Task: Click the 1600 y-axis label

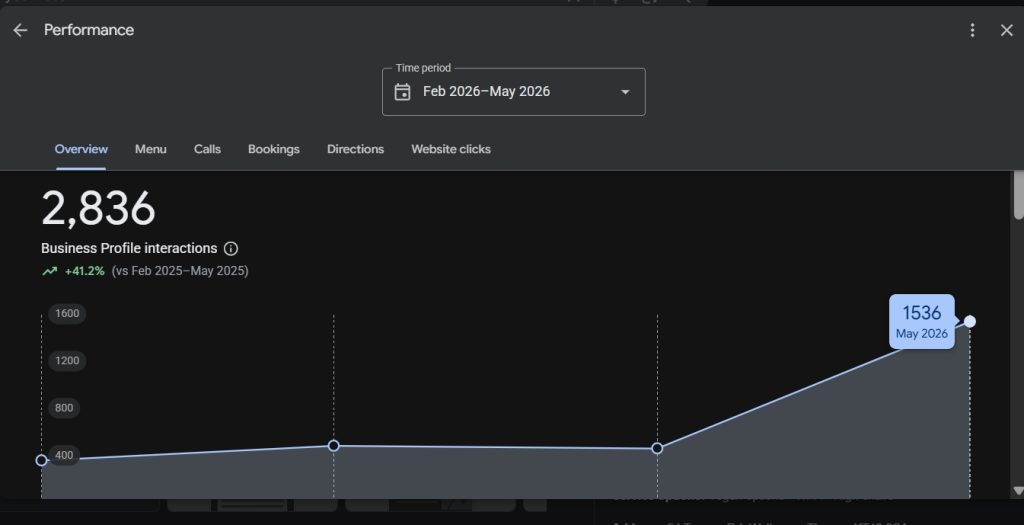Action: [x=67, y=313]
